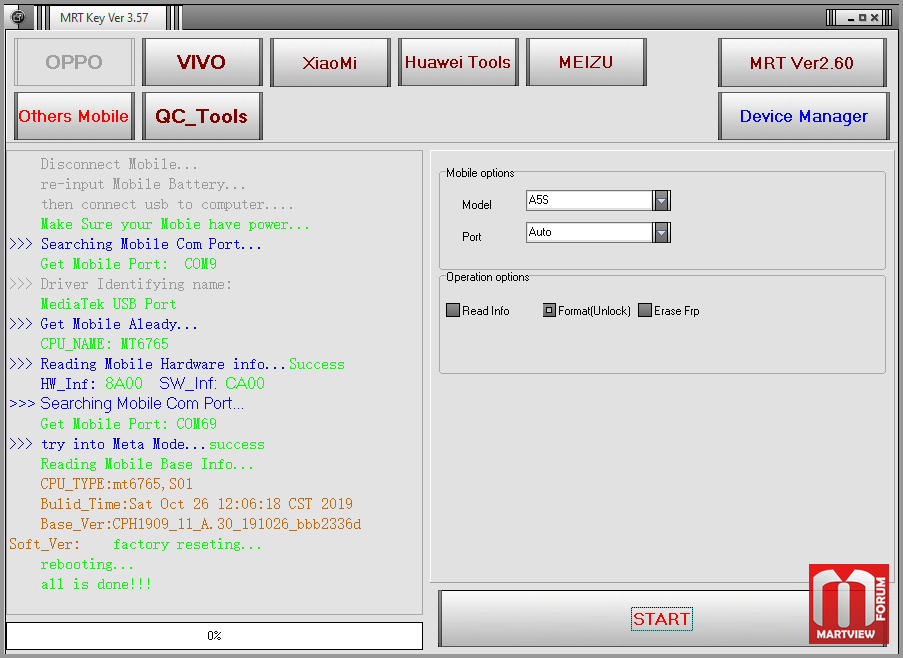Click the app icon in title bar
This screenshot has width=903, height=658.
tap(18, 17)
